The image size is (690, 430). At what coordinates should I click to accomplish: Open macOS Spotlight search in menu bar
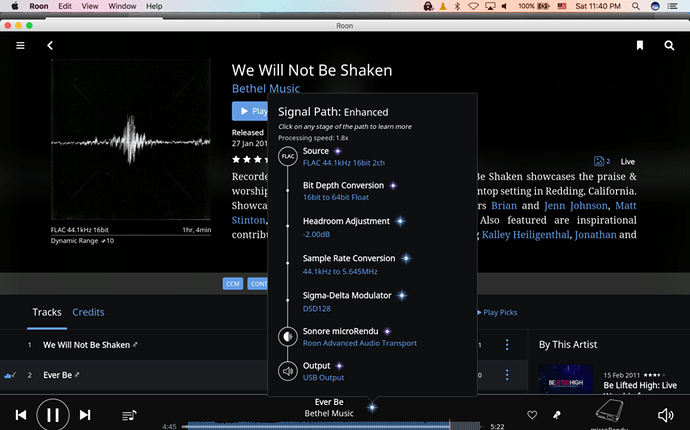click(x=636, y=6)
